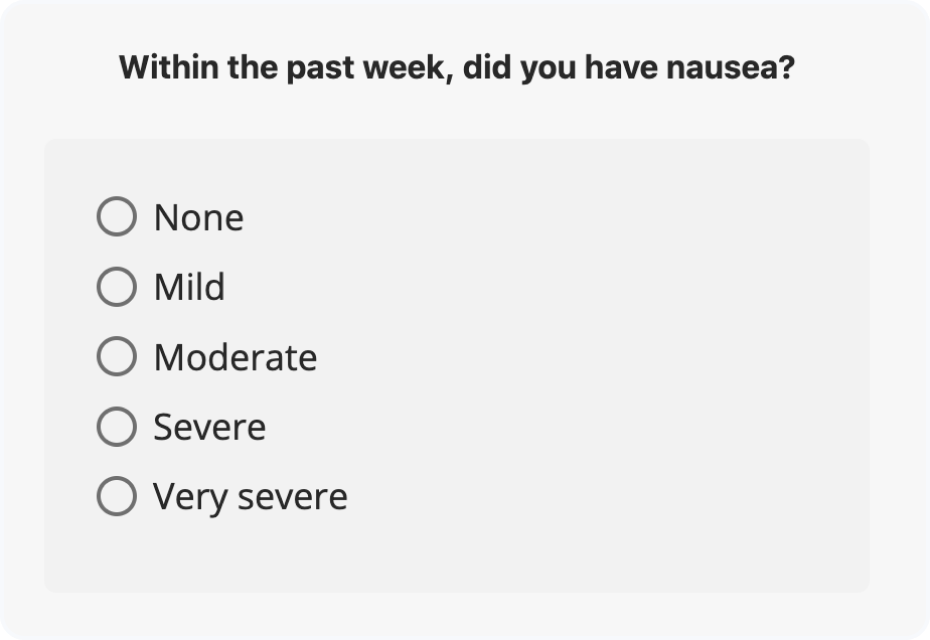Click the word 'severe' in the last option

pos(292,497)
